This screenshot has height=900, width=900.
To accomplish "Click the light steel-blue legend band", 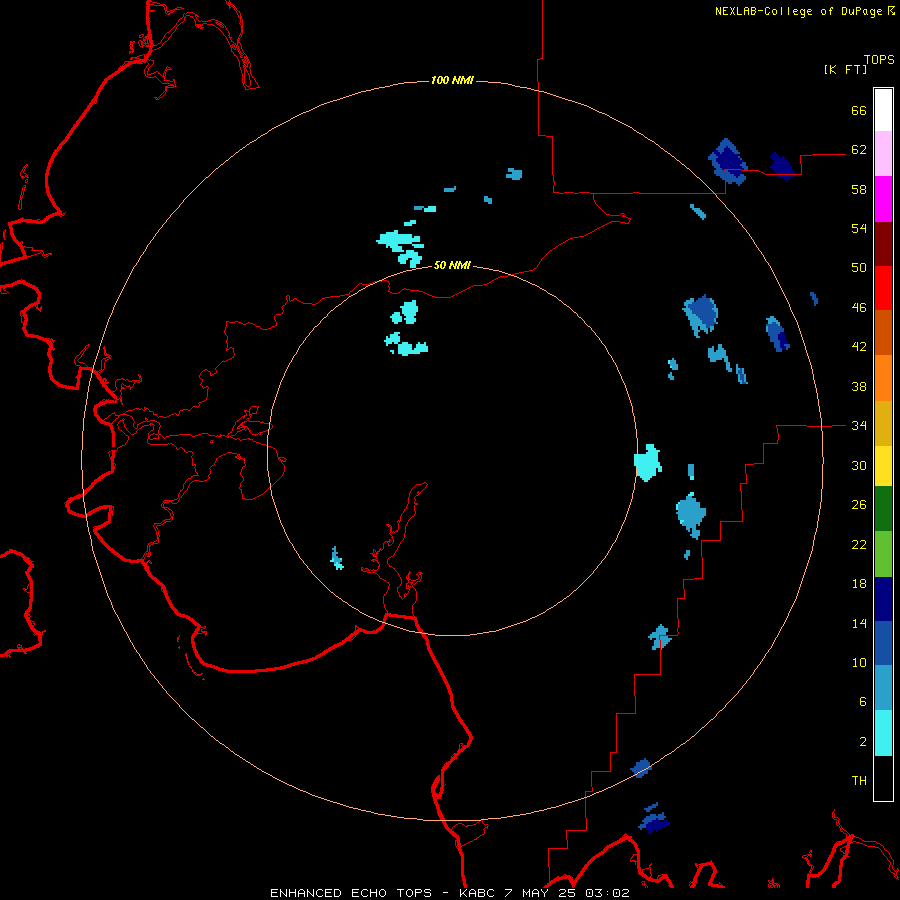I will pyautogui.click(x=883, y=688).
